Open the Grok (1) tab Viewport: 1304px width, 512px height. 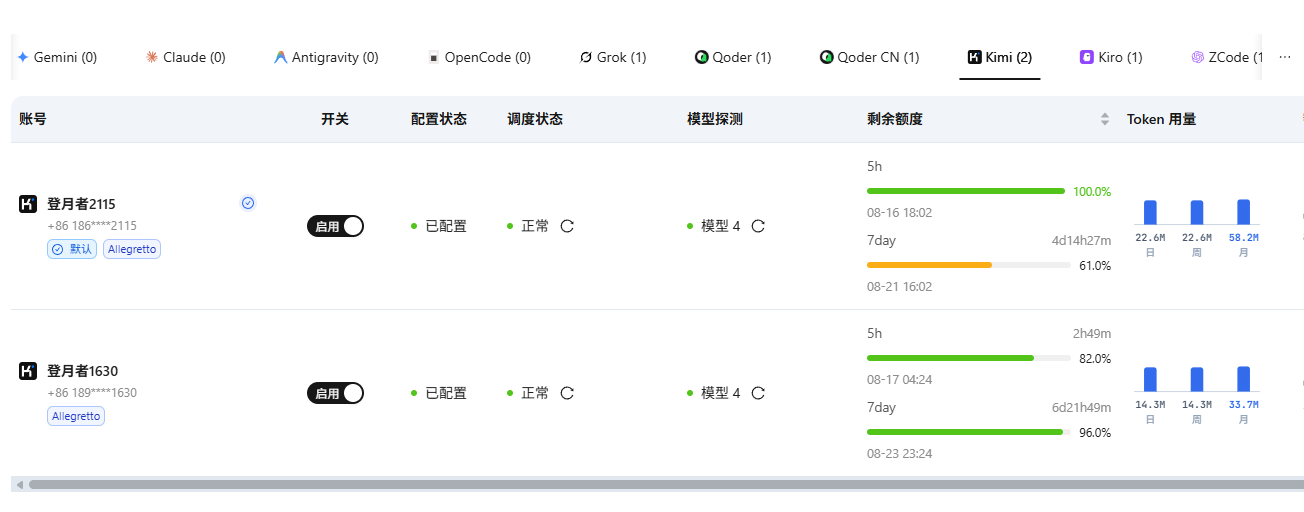(x=613, y=57)
